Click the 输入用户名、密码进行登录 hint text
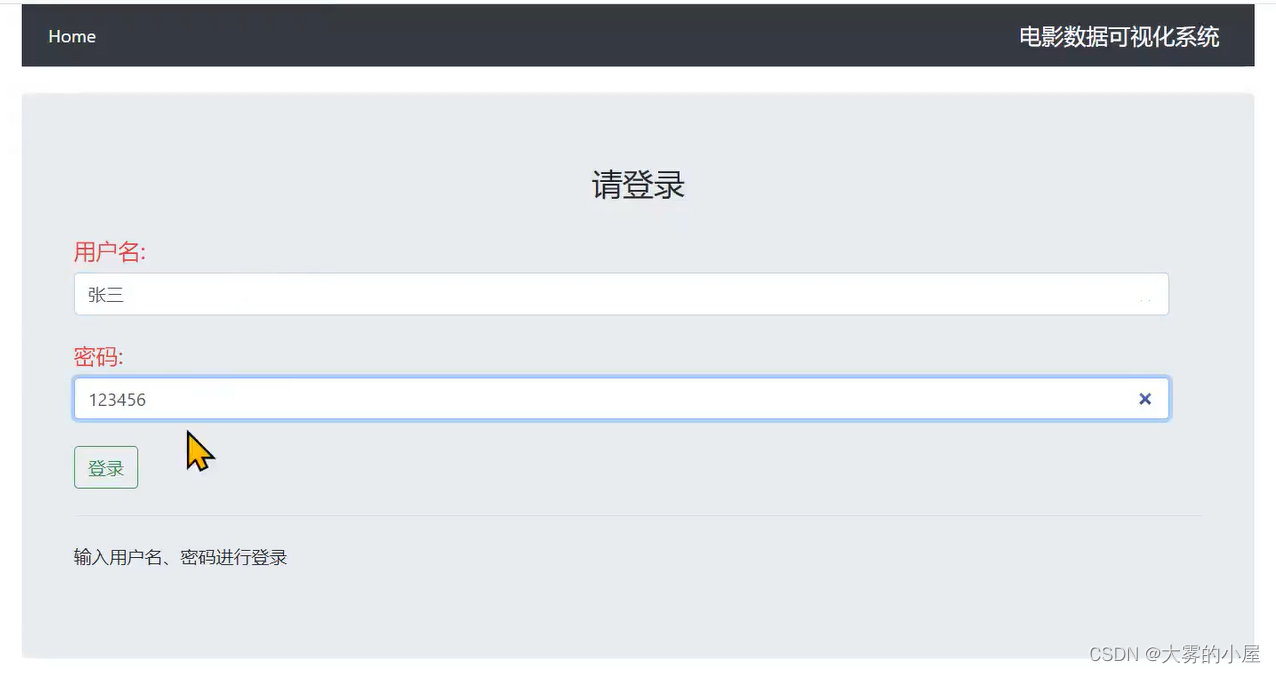The height and width of the screenshot is (673, 1276). coord(181,558)
